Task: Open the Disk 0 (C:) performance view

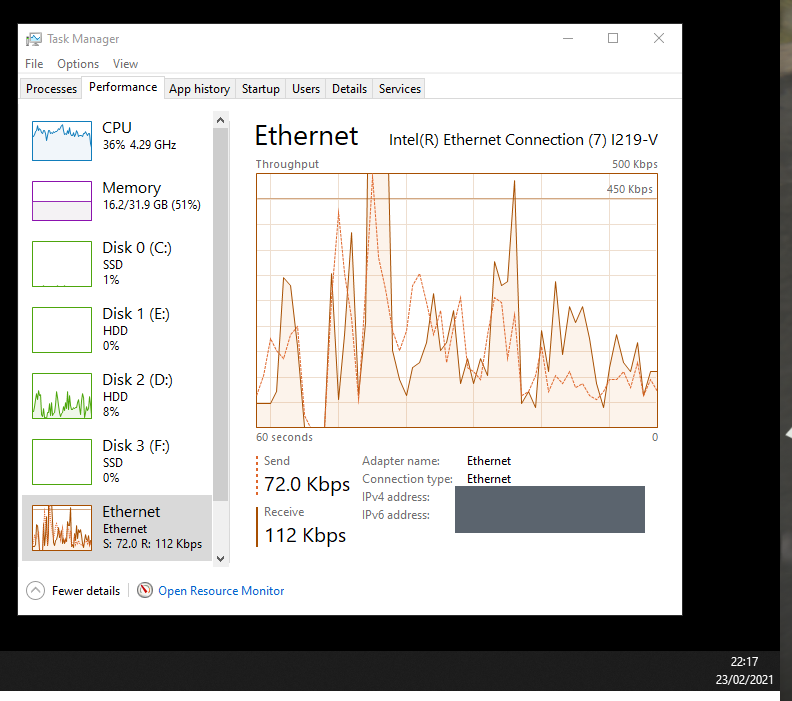Action: pyautogui.click(x=117, y=264)
